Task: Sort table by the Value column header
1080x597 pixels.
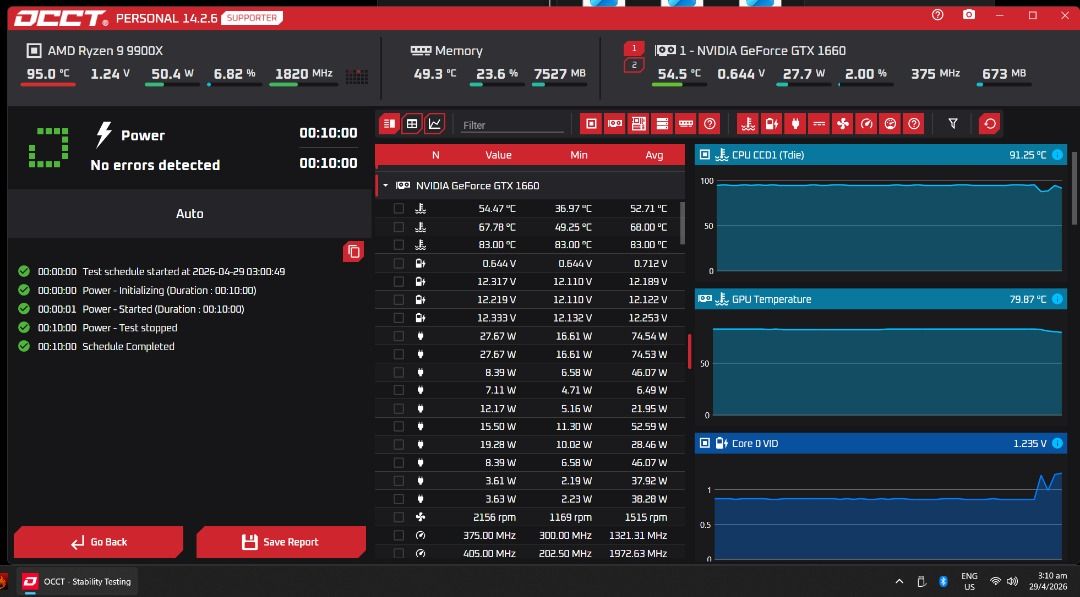Action: (498, 156)
